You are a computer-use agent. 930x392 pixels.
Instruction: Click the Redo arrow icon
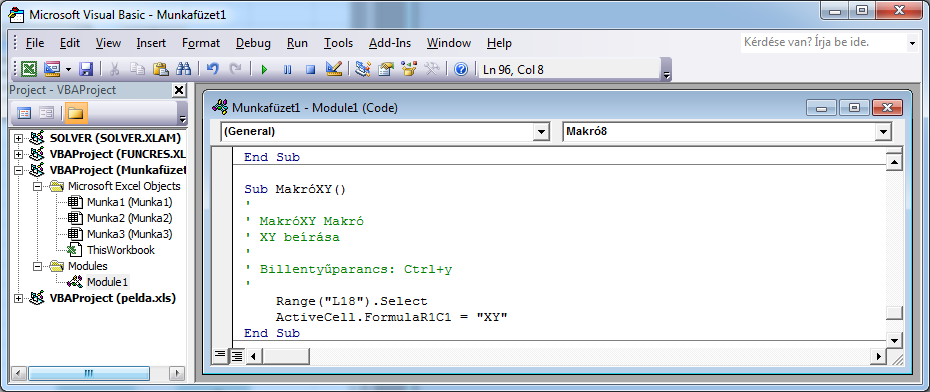coord(235,69)
